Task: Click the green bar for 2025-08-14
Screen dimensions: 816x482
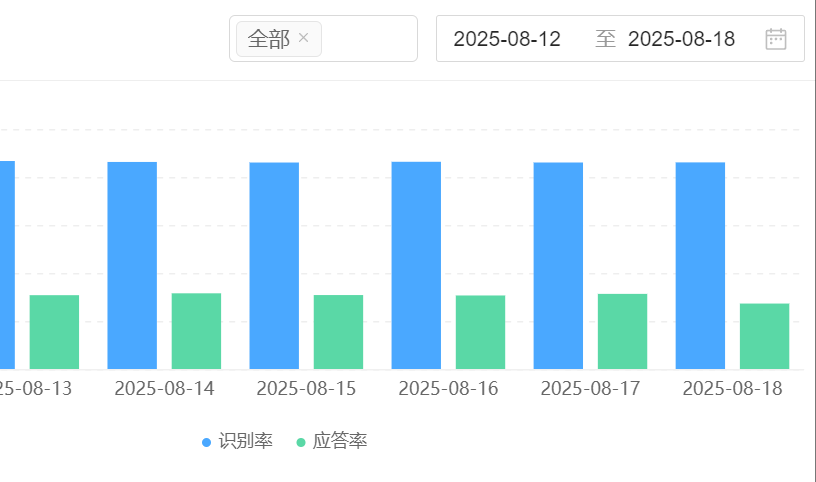Action: point(196,331)
